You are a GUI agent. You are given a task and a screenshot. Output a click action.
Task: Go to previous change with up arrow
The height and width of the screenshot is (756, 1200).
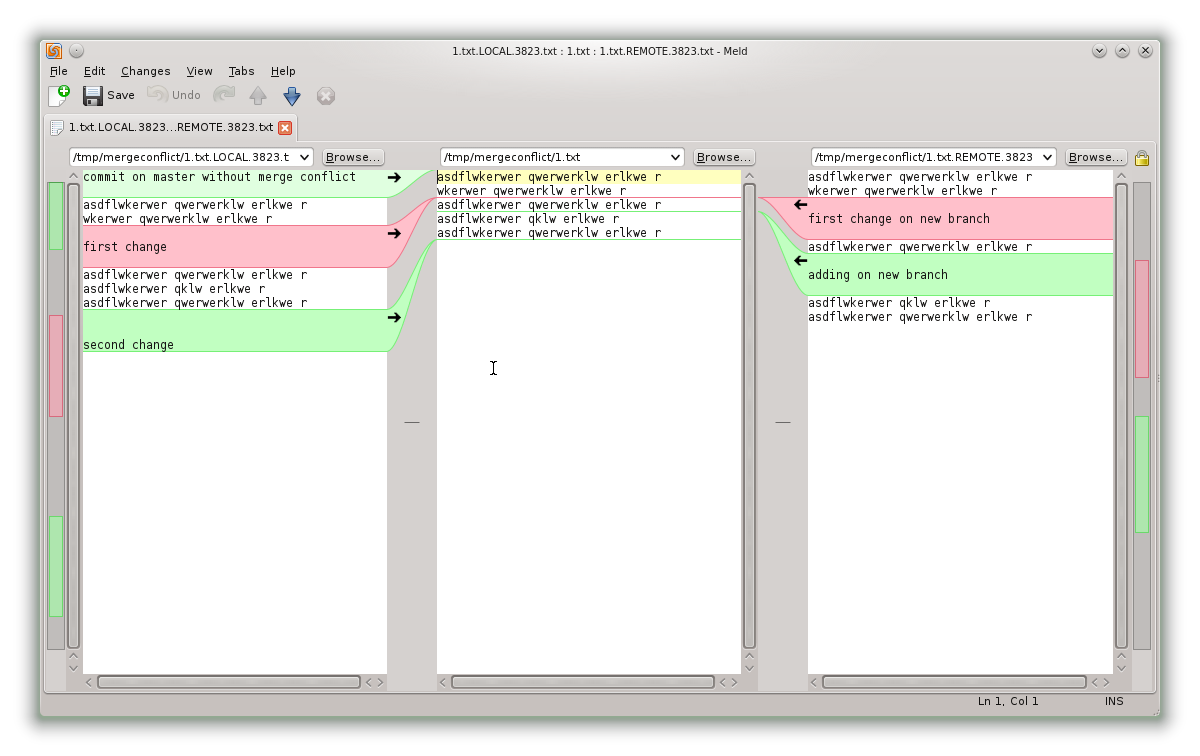pyautogui.click(x=258, y=95)
